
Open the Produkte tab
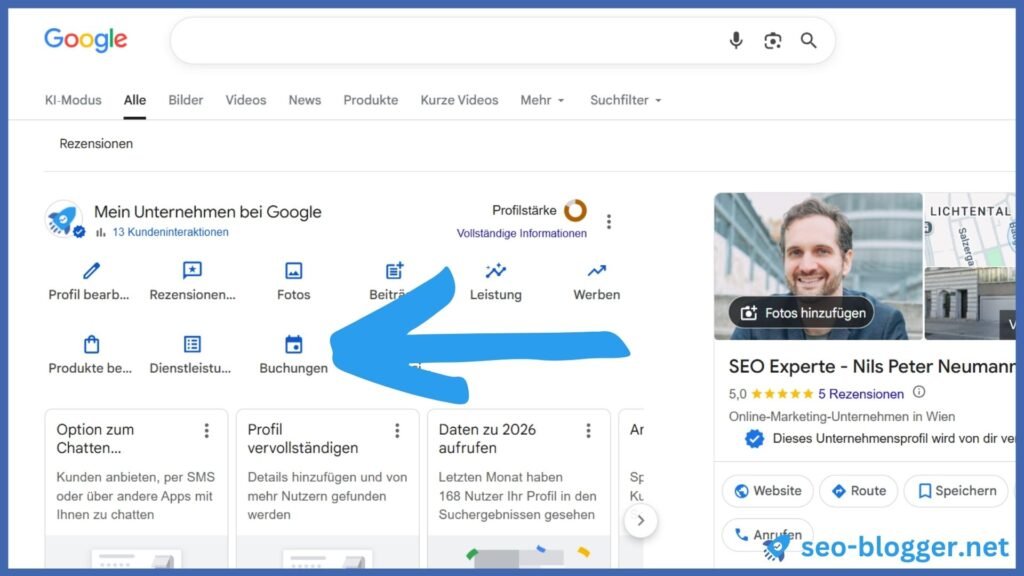tap(370, 100)
